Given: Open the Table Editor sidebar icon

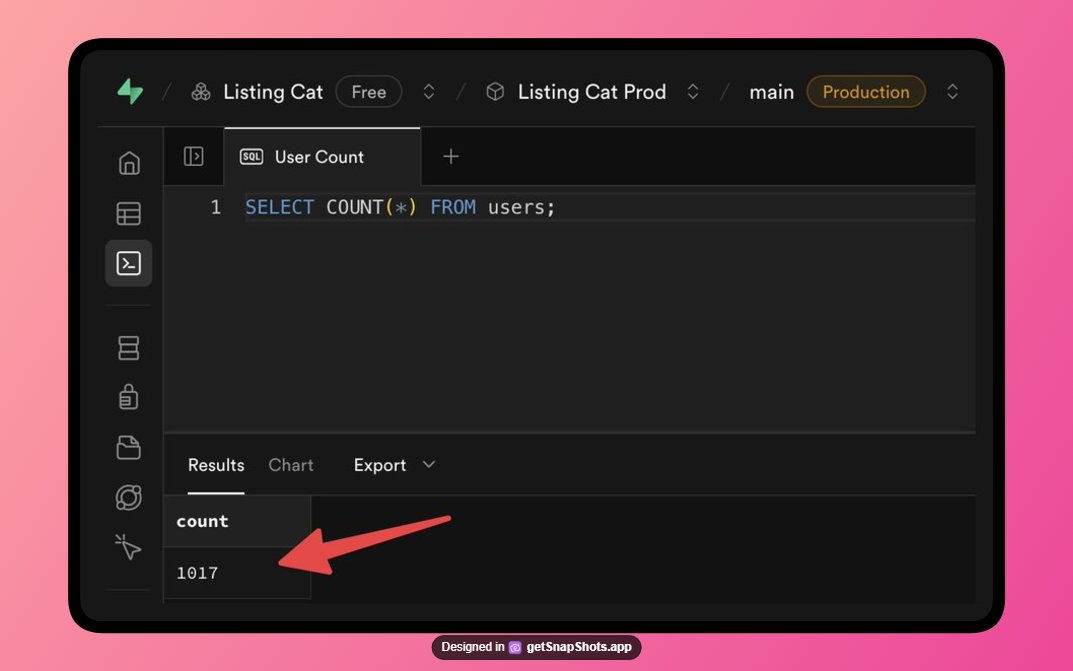Looking at the screenshot, I should (129, 214).
